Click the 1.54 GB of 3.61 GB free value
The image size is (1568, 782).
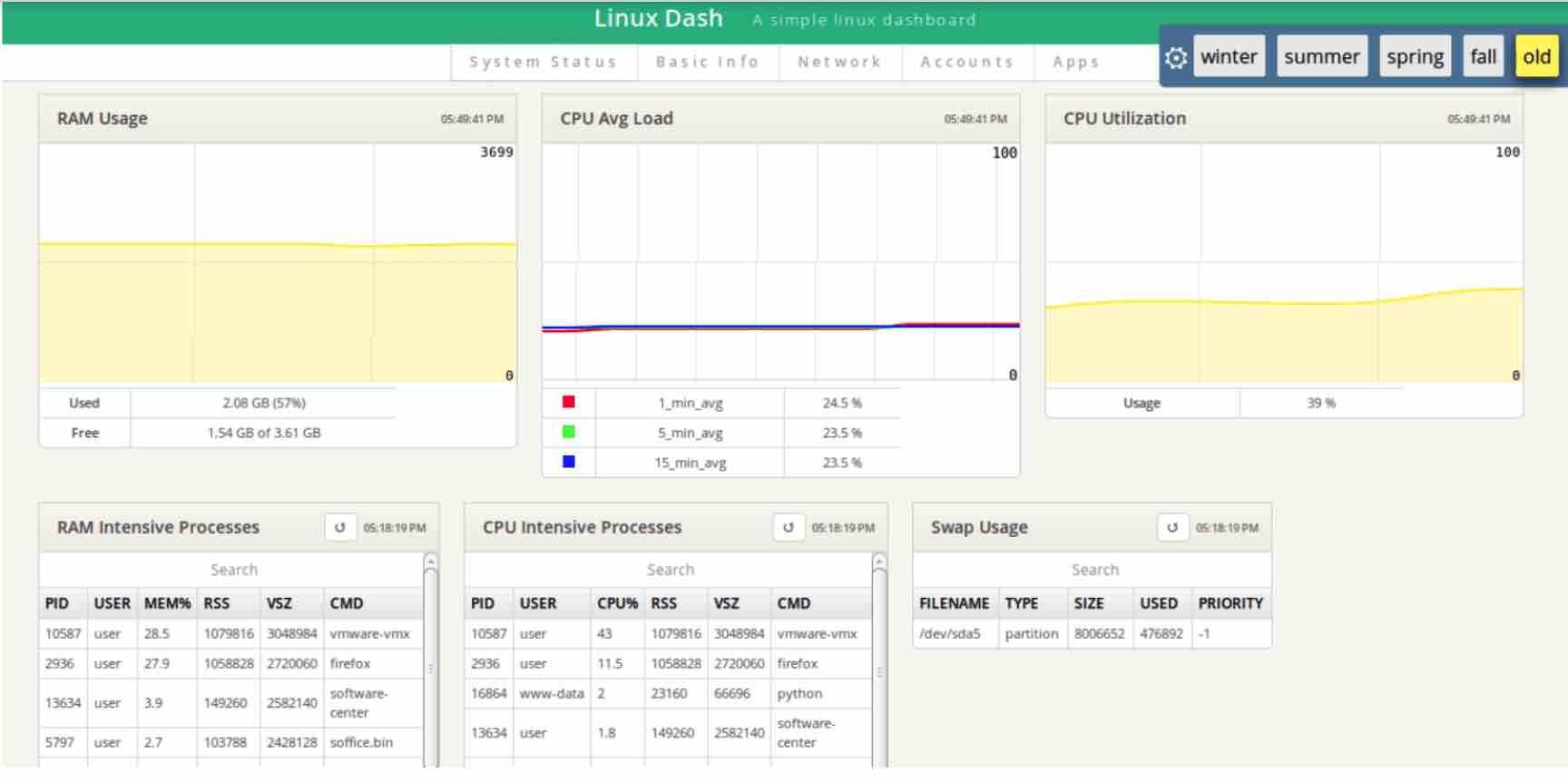click(264, 433)
